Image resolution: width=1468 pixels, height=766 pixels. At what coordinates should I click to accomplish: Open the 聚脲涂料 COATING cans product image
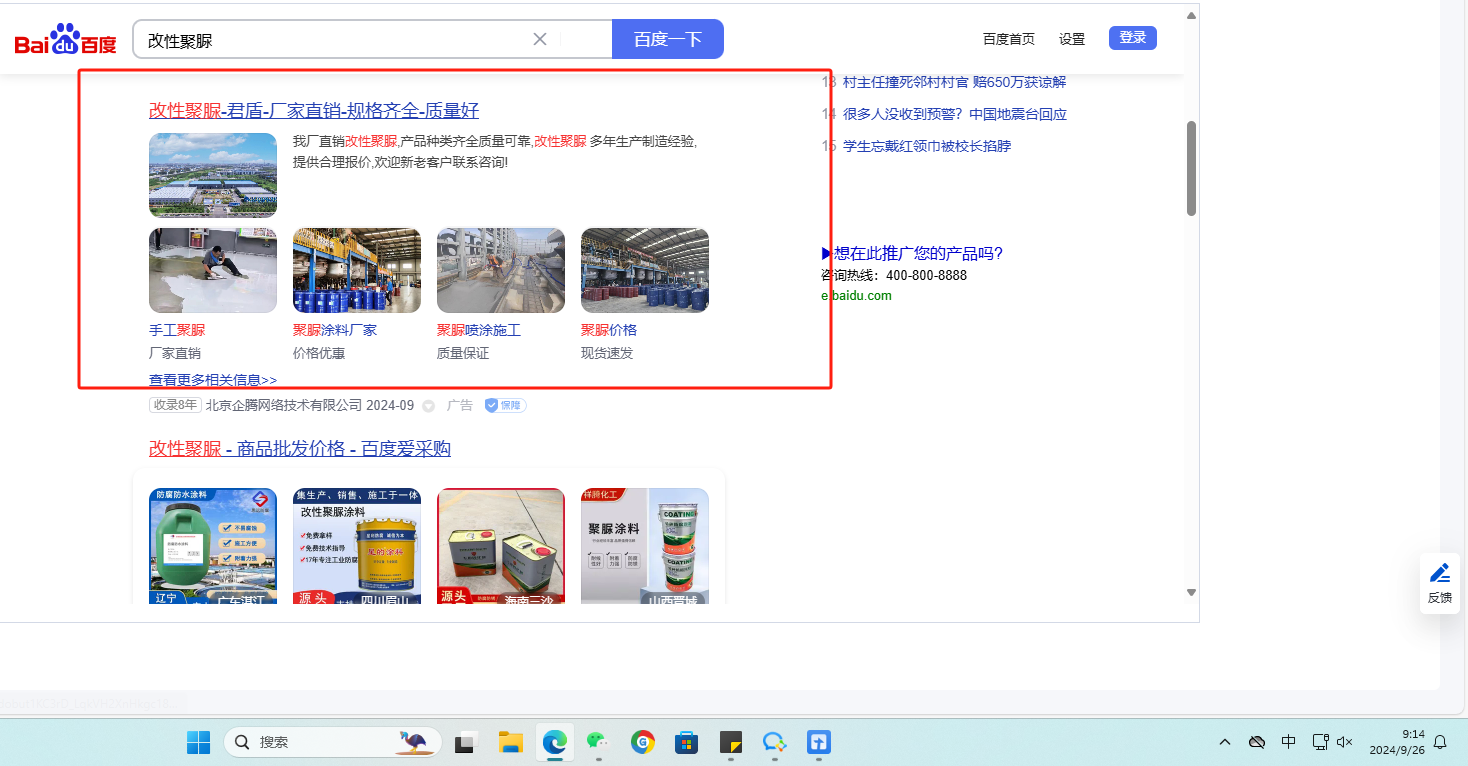tap(645, 546)
